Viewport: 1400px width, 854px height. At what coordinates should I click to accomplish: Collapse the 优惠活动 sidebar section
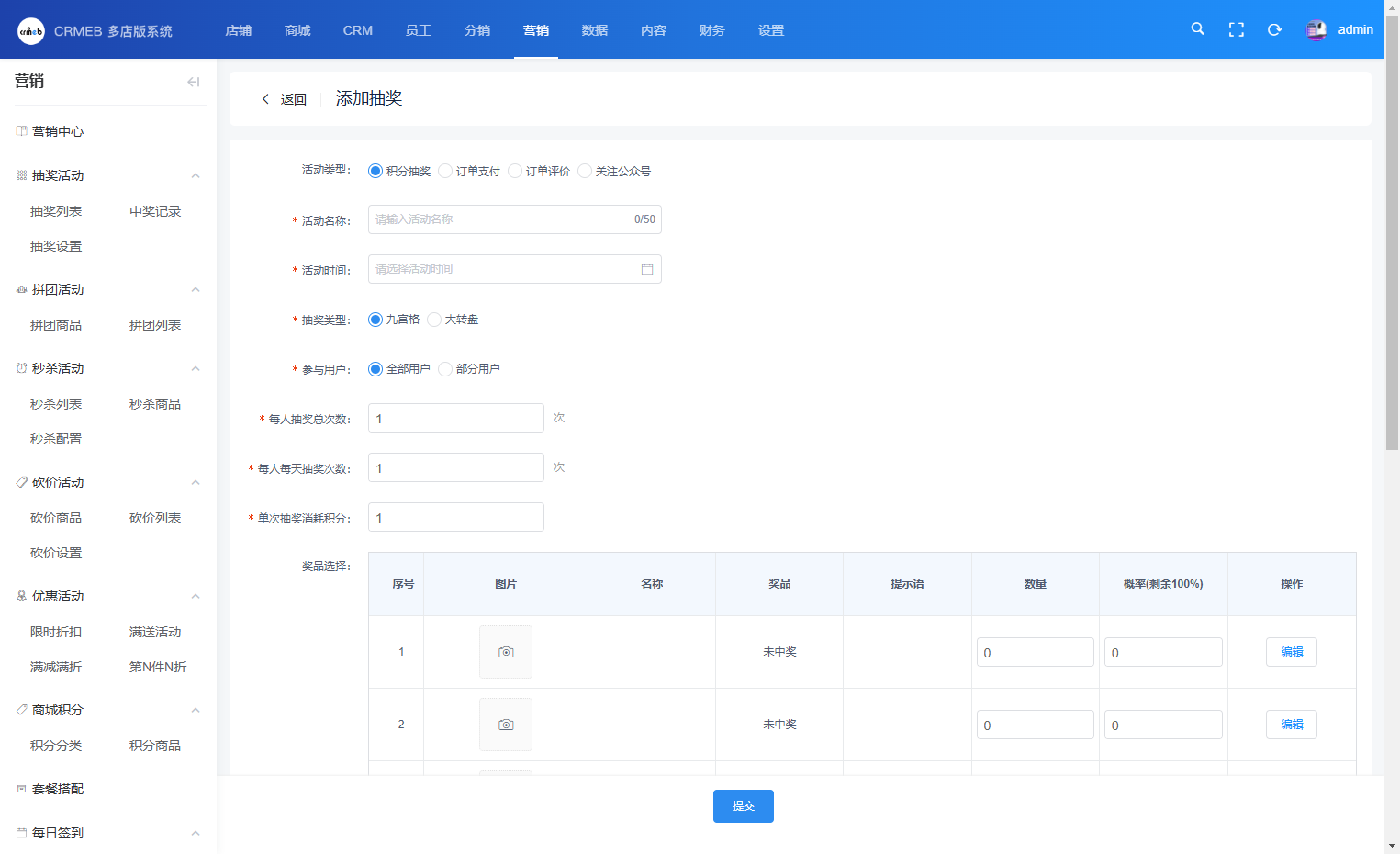pos(196,596)
